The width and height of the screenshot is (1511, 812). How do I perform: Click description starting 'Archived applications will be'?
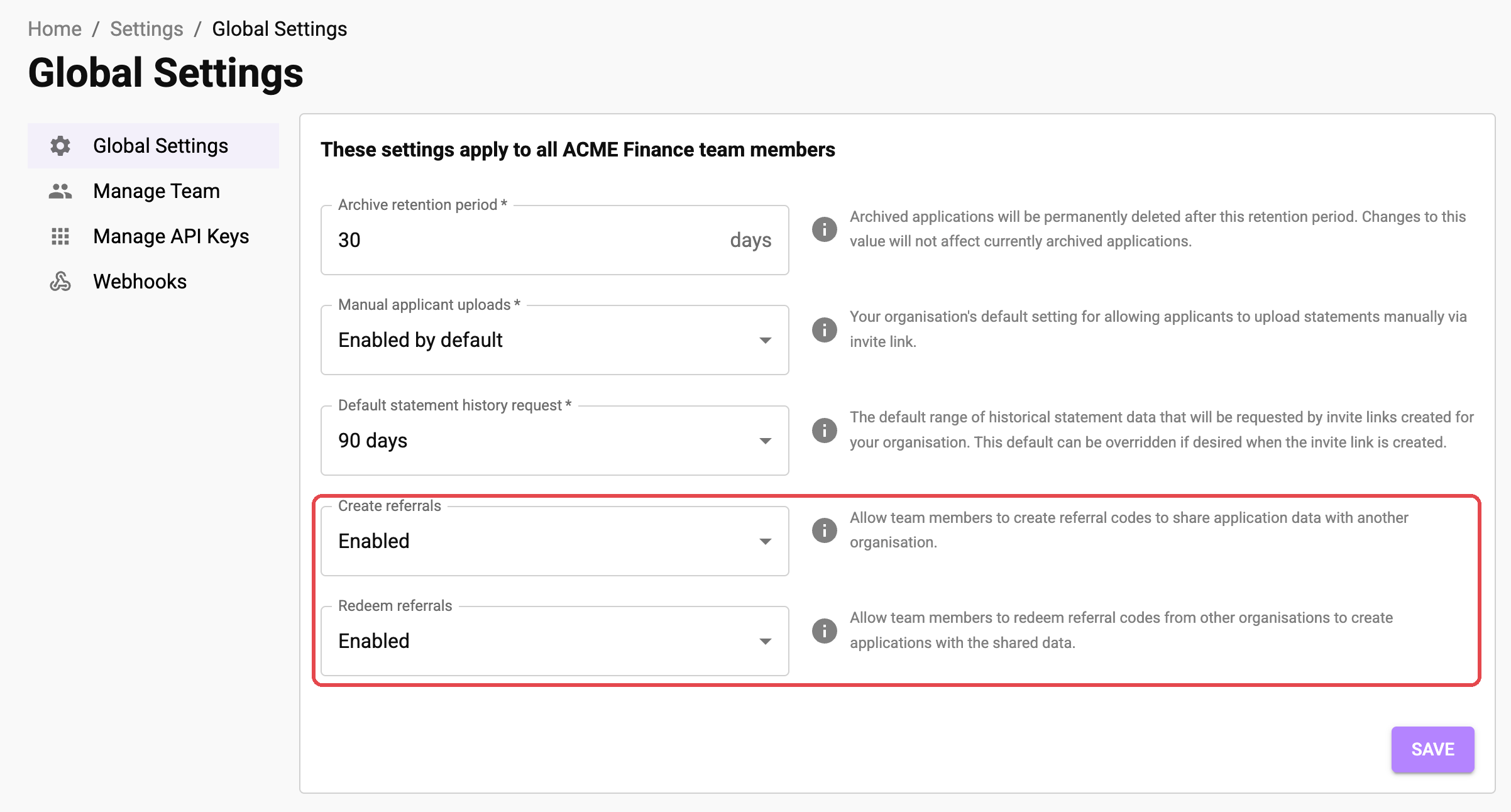point(1158,229)
